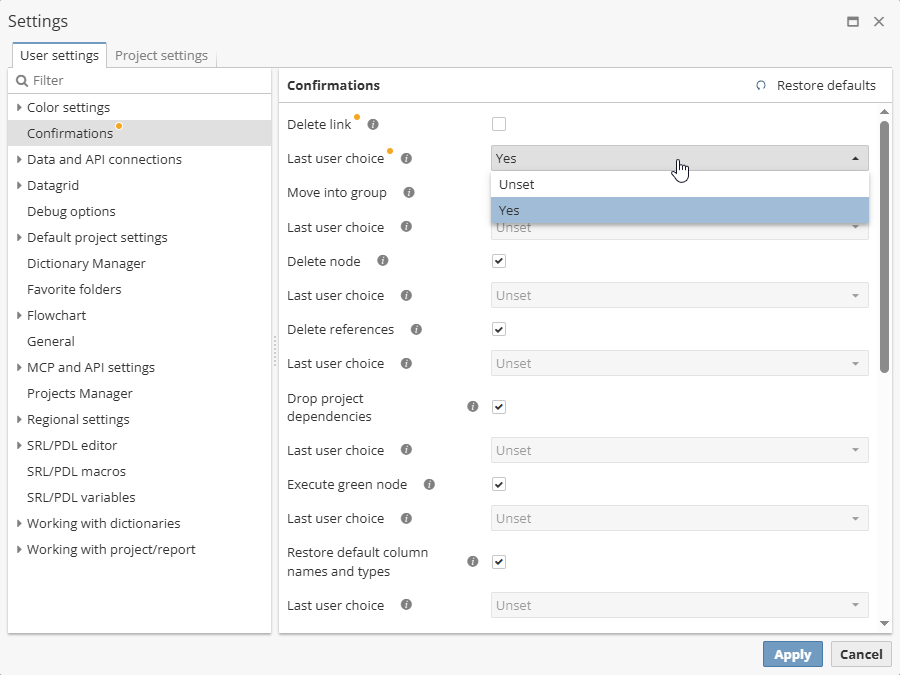Click the info icon beside Drop project dependencies
Screen dimensions: 900x675
click(x=472, y=407)
